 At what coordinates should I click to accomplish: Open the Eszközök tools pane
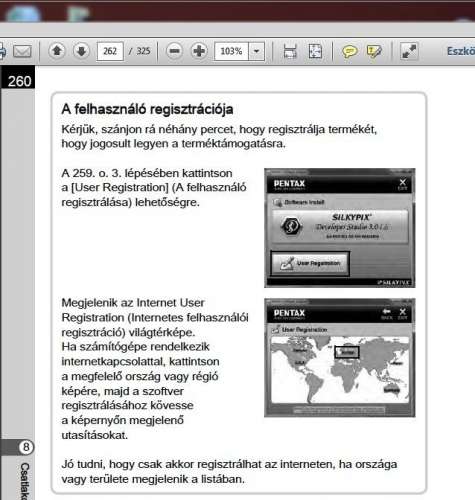[461, 51]
